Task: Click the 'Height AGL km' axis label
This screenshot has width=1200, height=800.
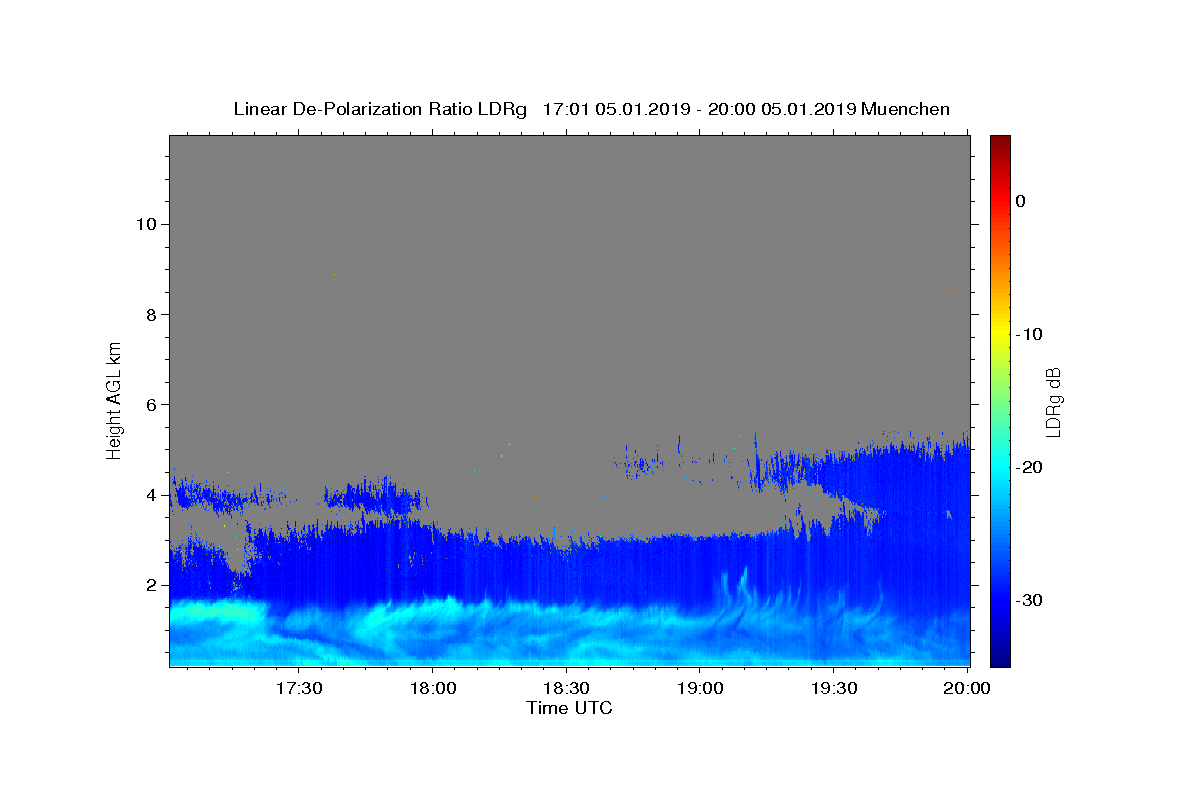Action: (114, 400)
